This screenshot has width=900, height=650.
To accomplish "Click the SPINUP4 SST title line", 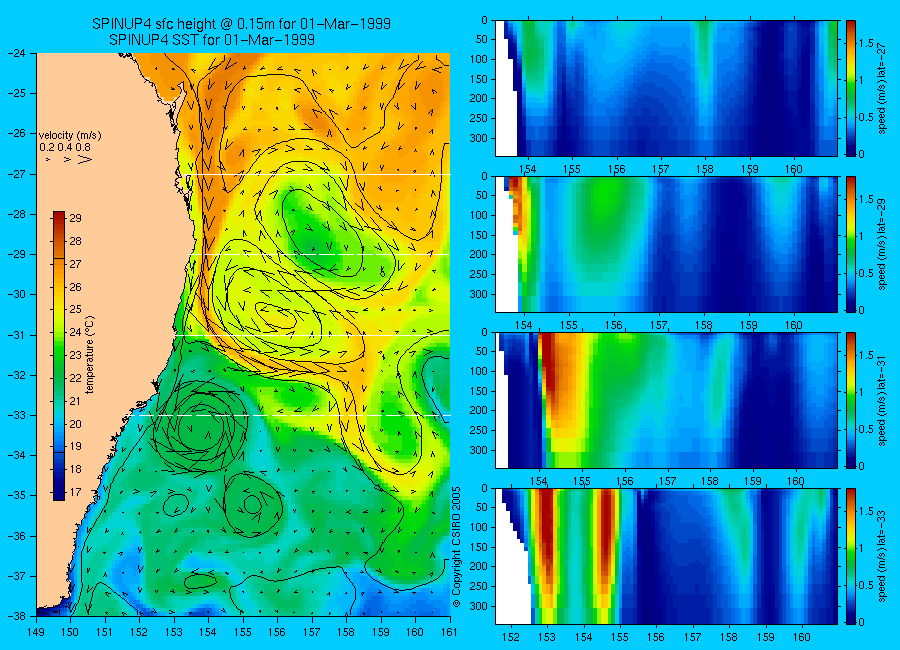I will coord(212,40).
